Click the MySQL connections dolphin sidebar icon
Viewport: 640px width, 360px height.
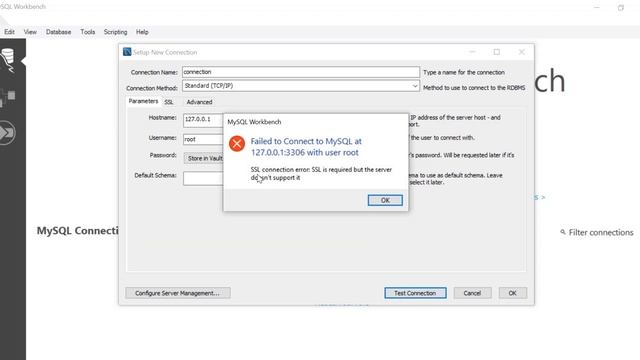pyautogui.click(x=7, y=60)
